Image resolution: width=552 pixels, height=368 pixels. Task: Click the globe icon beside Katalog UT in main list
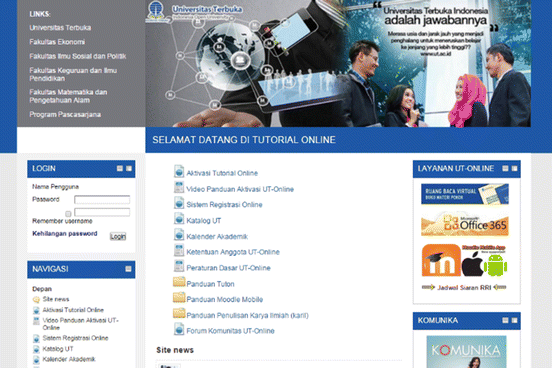point(179,219)
